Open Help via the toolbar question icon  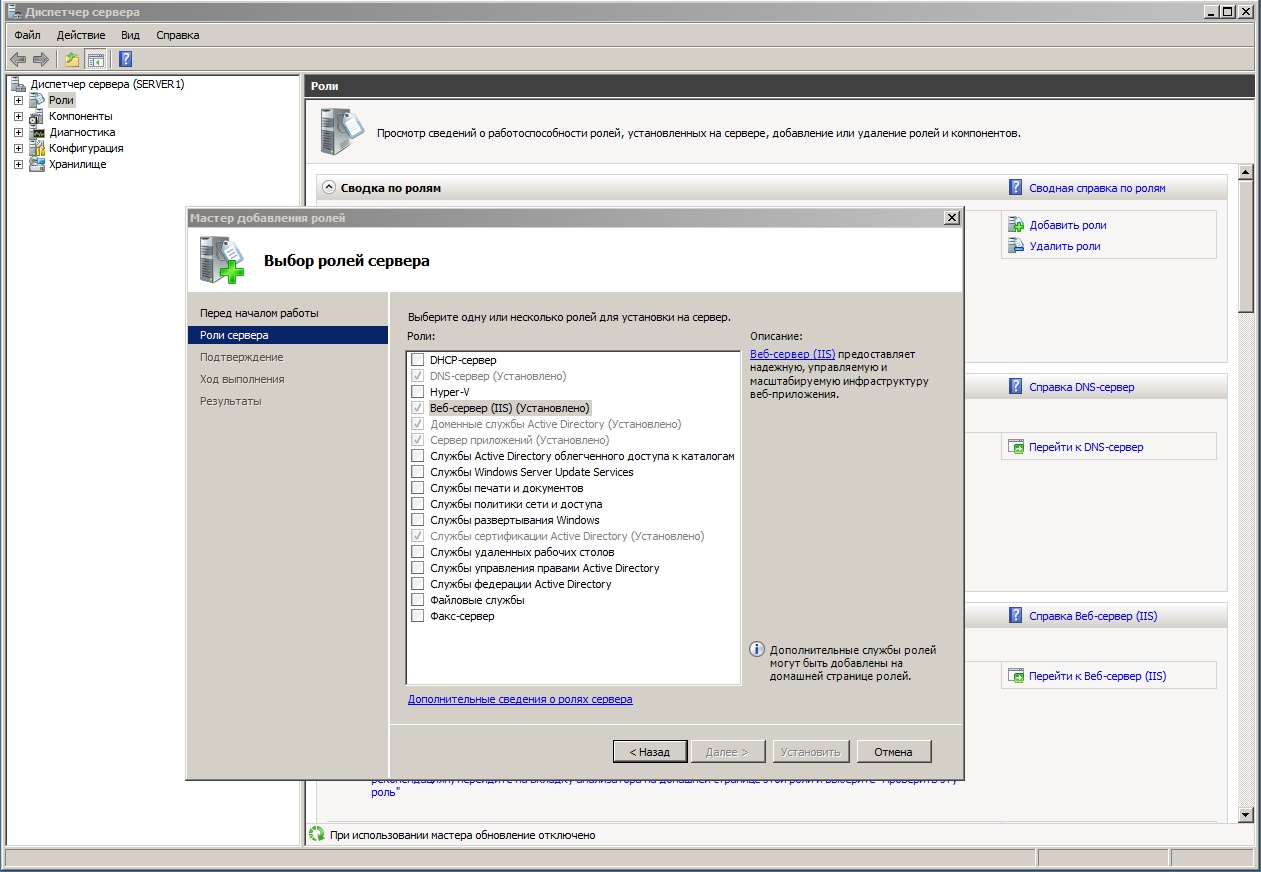click(x=126, y=59)
